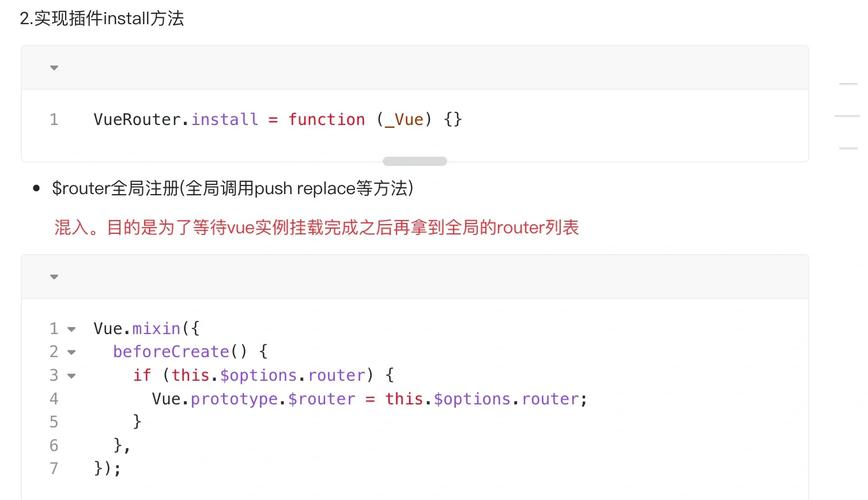This screenshot has height=500, width=868.
Task: Collapse the VueRouter.install code block chevron
Action: (x=54, y=68)
